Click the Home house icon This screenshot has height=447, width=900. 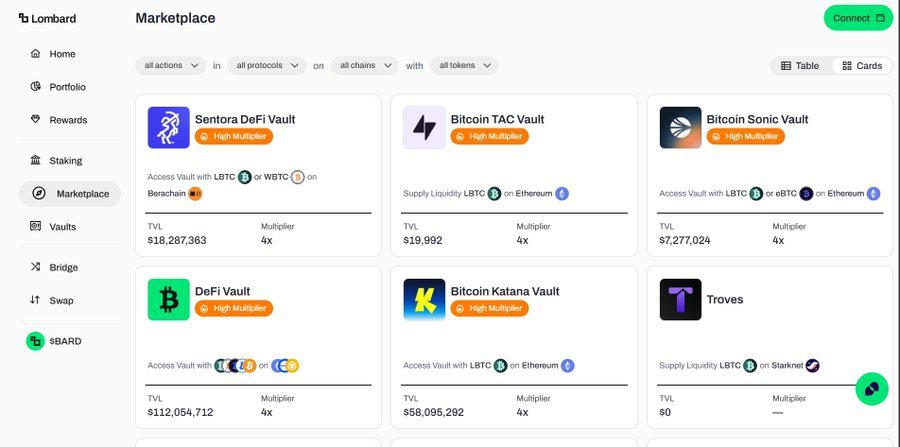tap(36, 53)
